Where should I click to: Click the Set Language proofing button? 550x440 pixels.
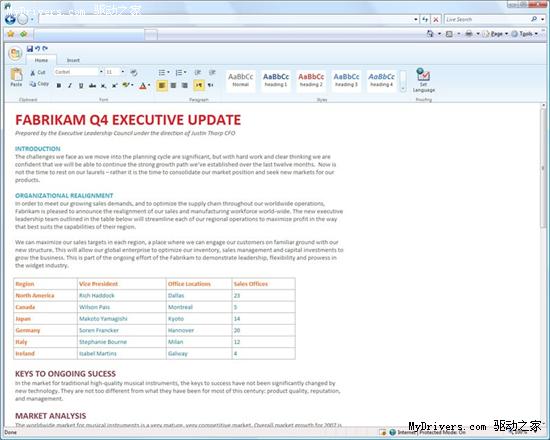(x=423, y=80)
